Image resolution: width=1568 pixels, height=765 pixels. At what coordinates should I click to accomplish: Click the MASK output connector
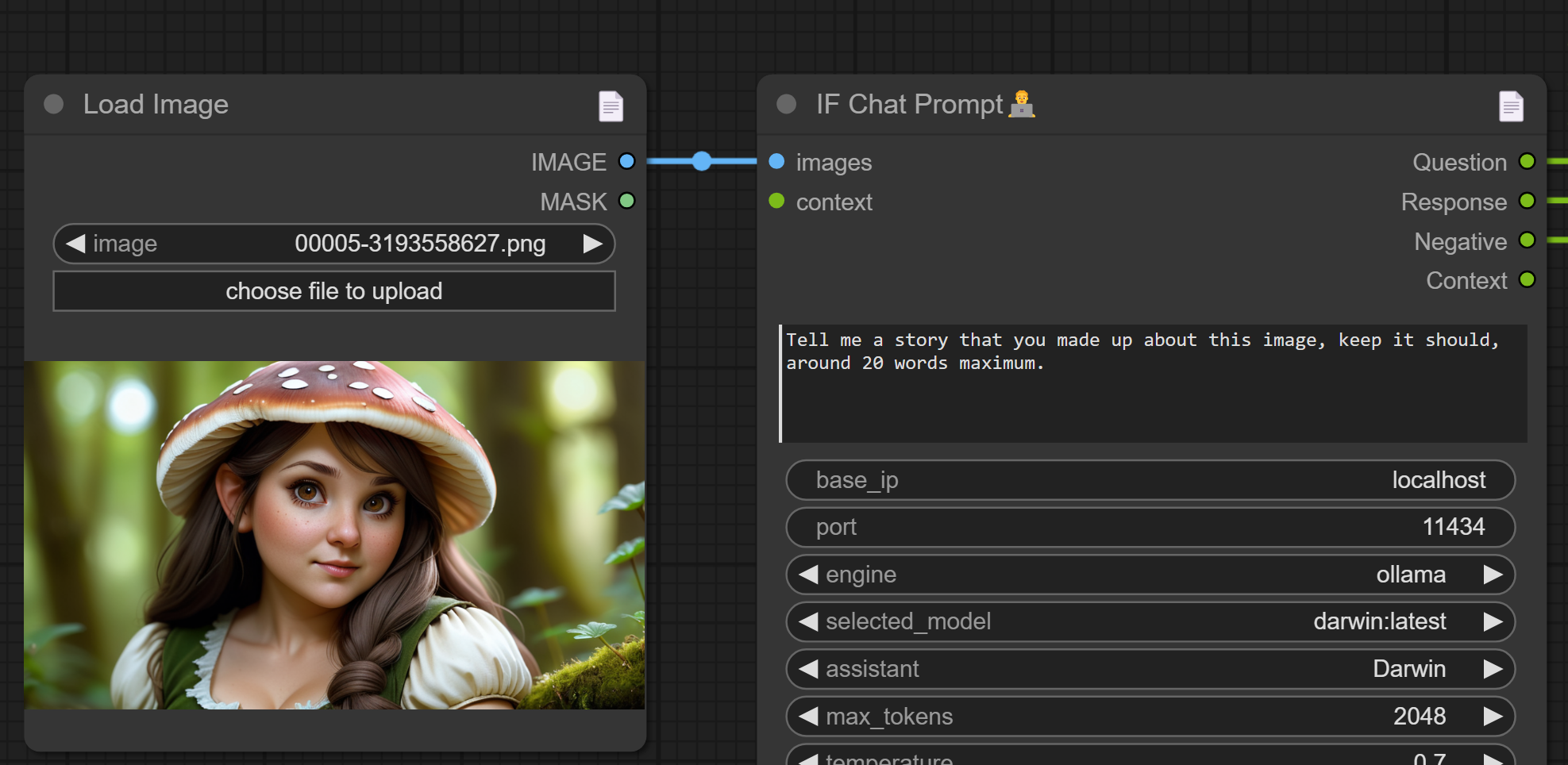coord(626,202)
